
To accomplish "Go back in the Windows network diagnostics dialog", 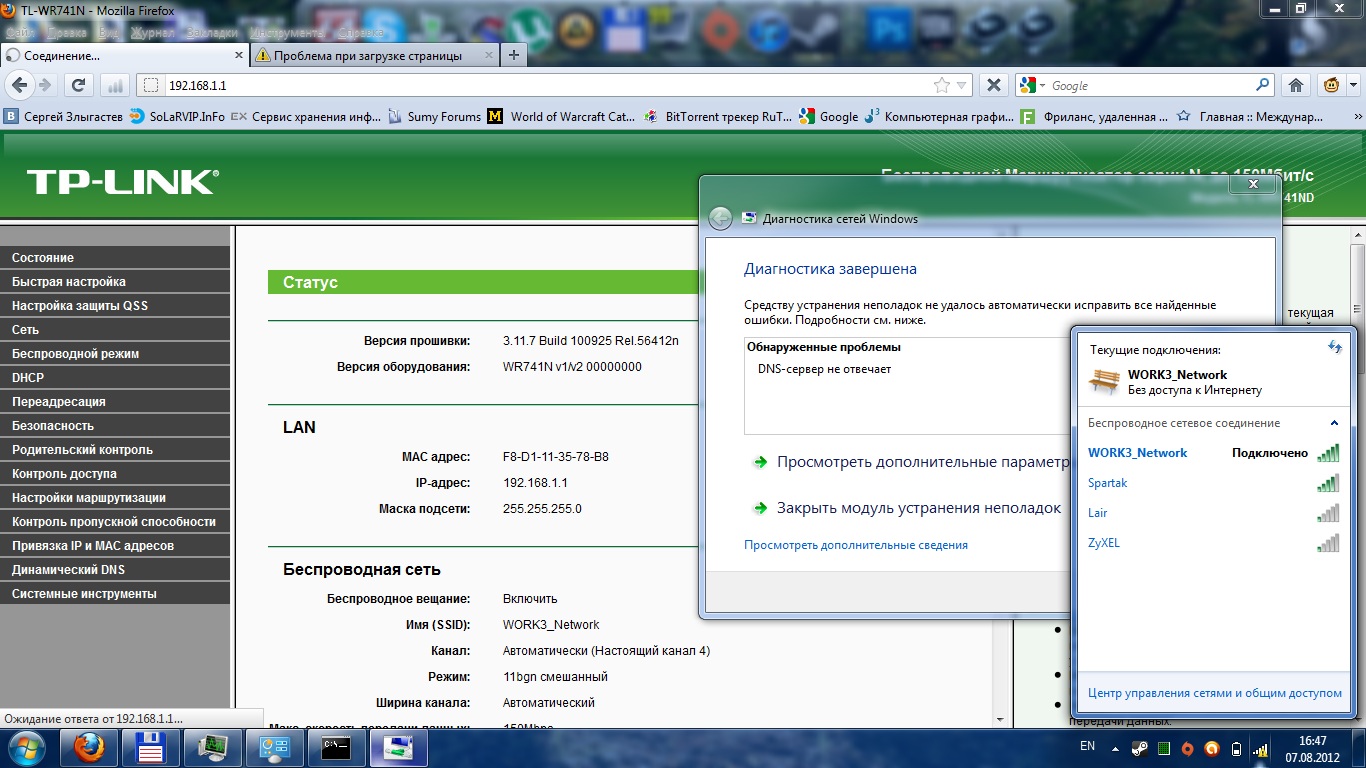I will point(720,218).
